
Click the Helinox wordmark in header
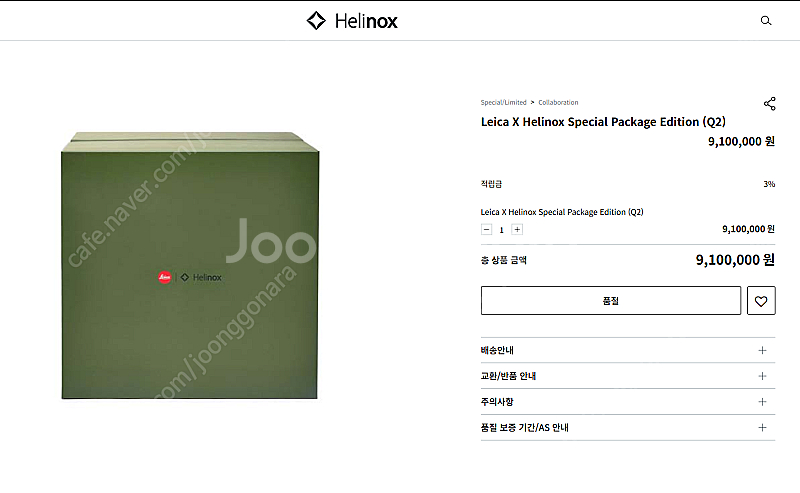(366, 21)
